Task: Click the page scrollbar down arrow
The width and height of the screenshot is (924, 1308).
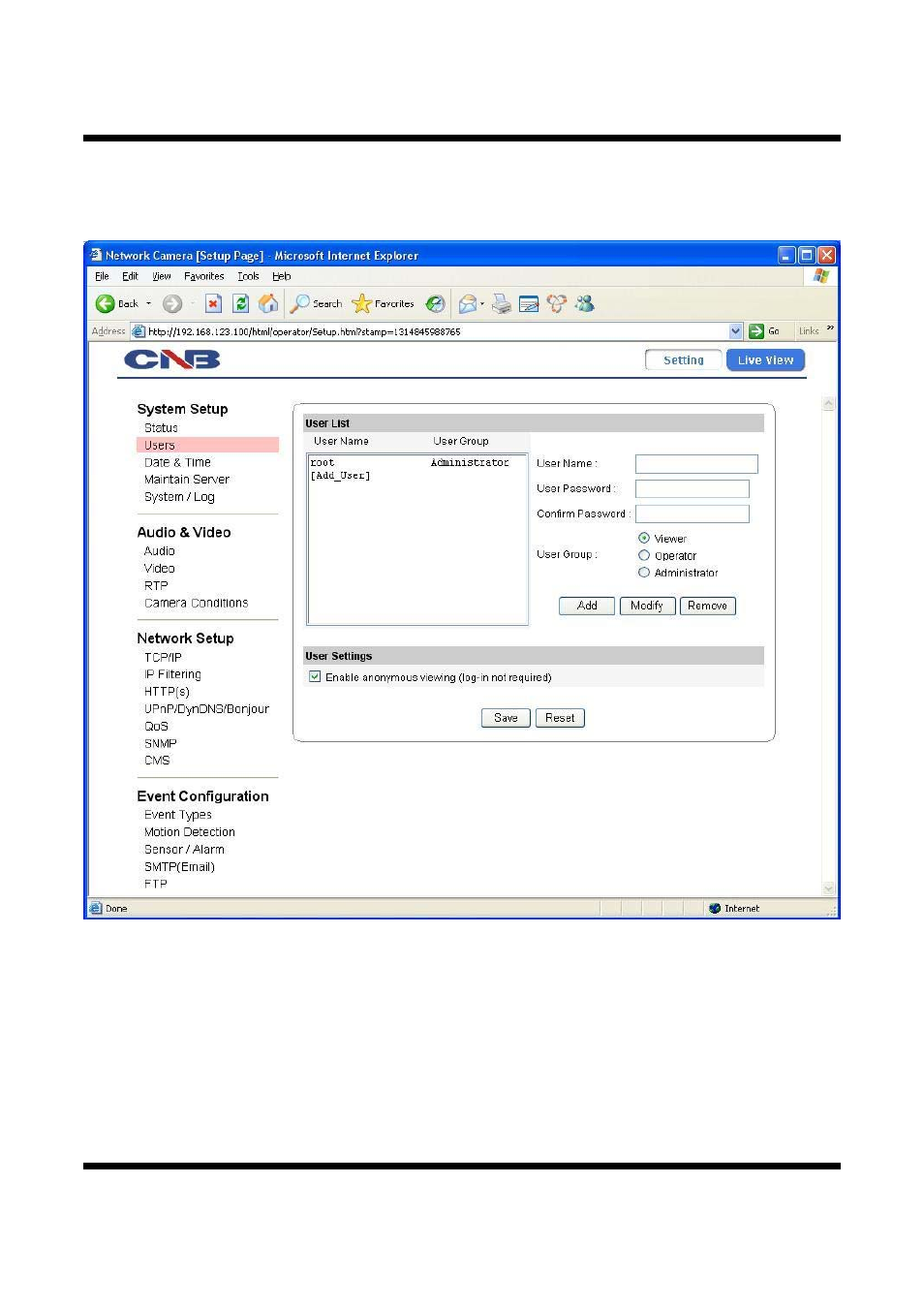Action: 828,888
